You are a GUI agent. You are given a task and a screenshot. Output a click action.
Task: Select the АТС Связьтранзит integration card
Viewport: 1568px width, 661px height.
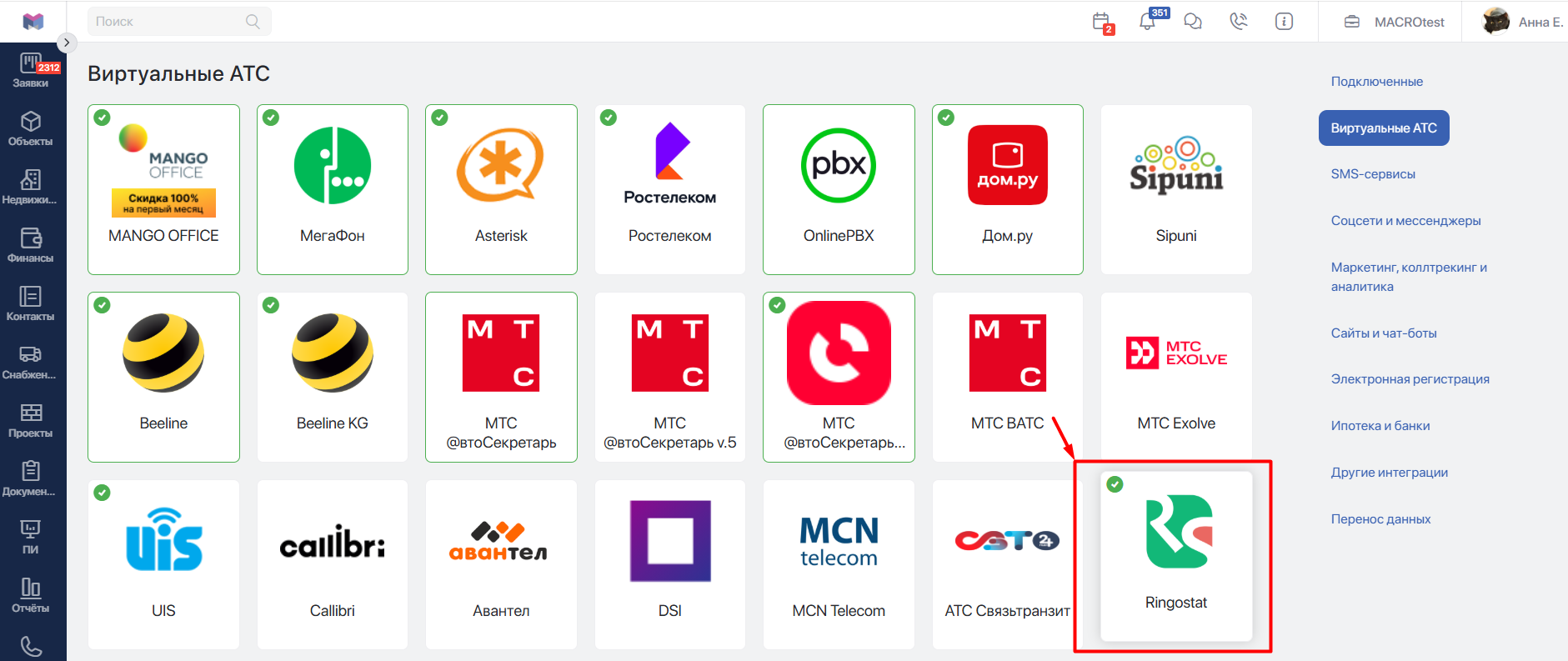click(x=1008, y=564)
